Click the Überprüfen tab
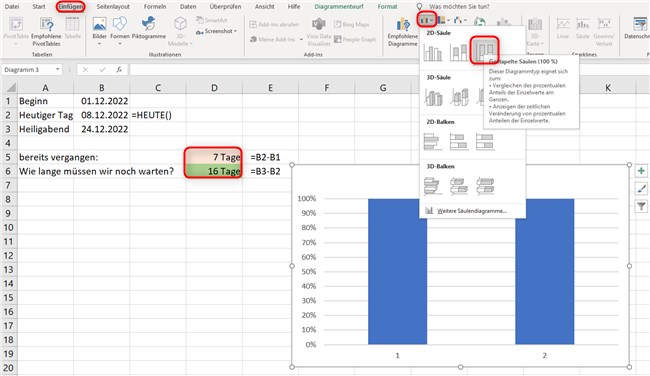650x376 pixels. (x=225, y=7)
